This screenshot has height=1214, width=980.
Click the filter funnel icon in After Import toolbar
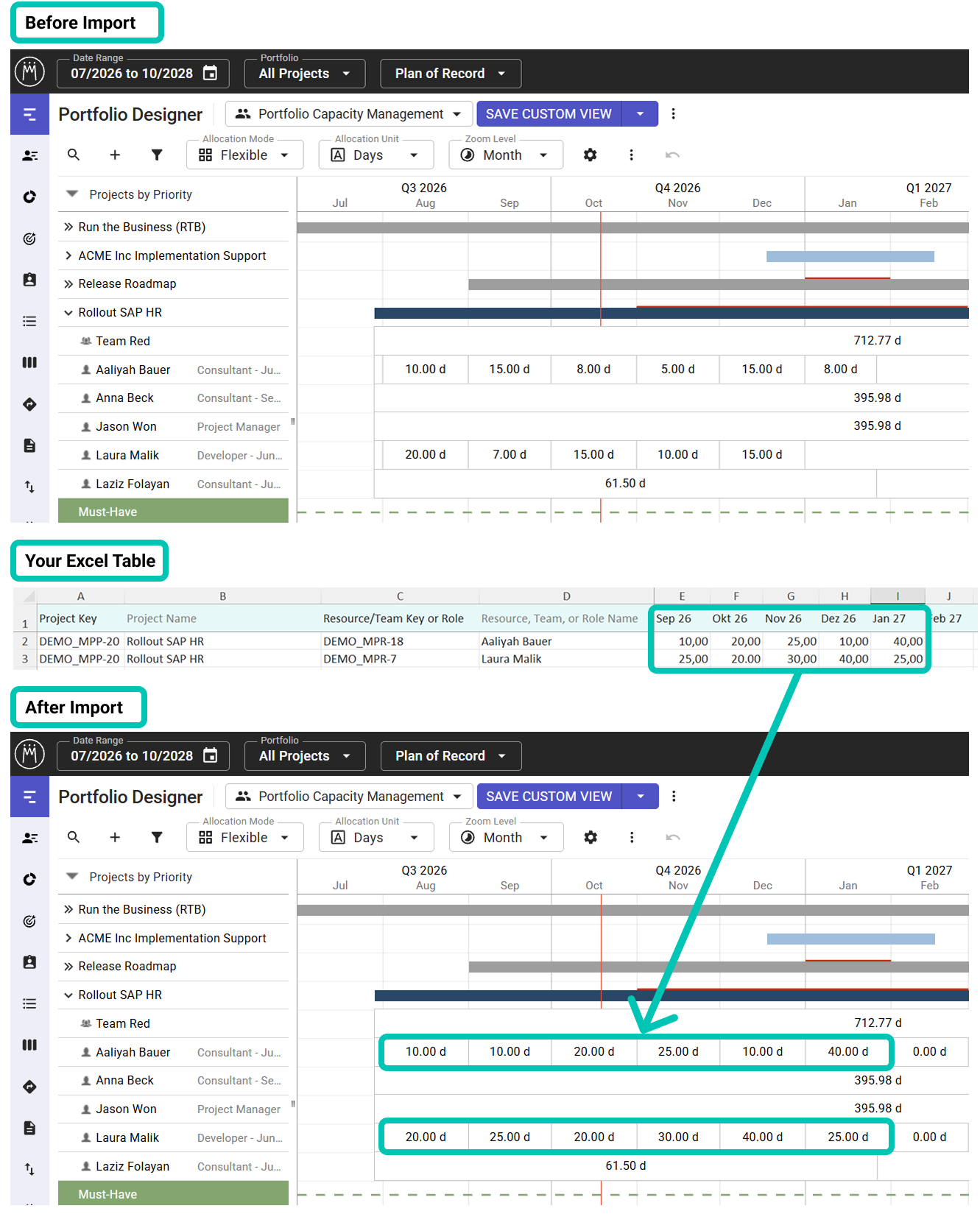point(157,837)
